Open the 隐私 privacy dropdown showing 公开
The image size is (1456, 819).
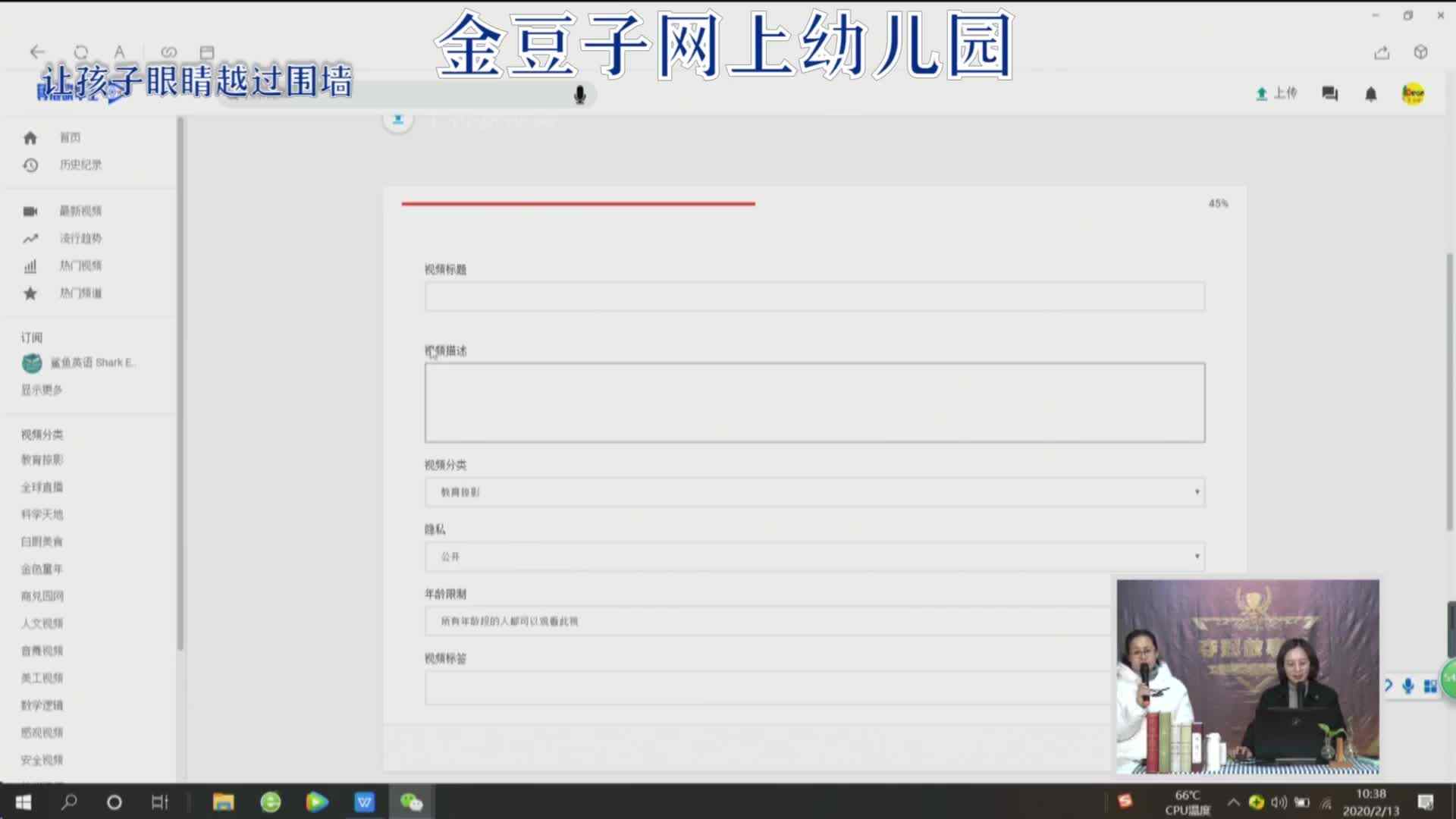pyautogui.click(x=814, y=556)
